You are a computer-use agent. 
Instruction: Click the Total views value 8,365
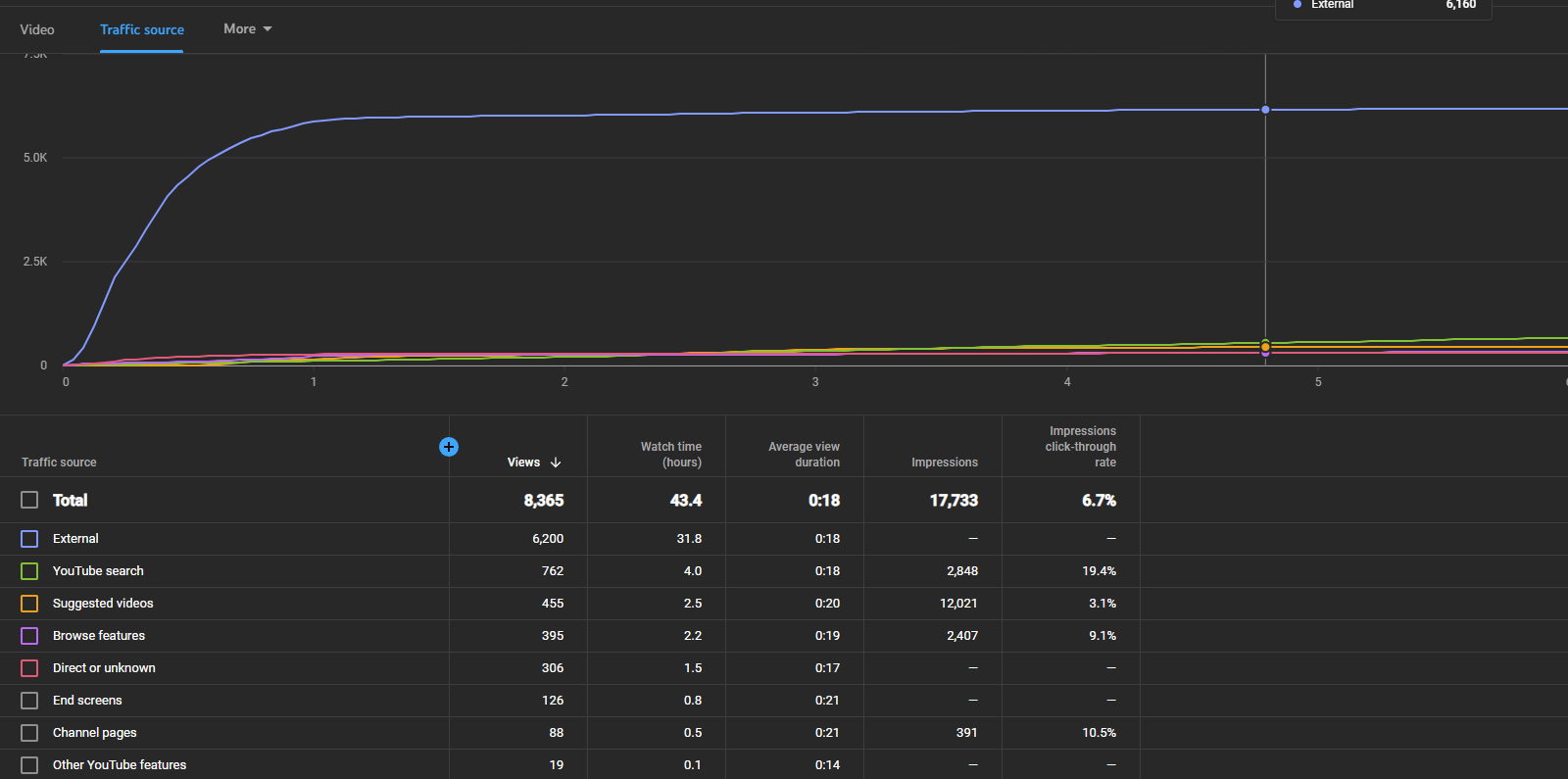(544, 500)
